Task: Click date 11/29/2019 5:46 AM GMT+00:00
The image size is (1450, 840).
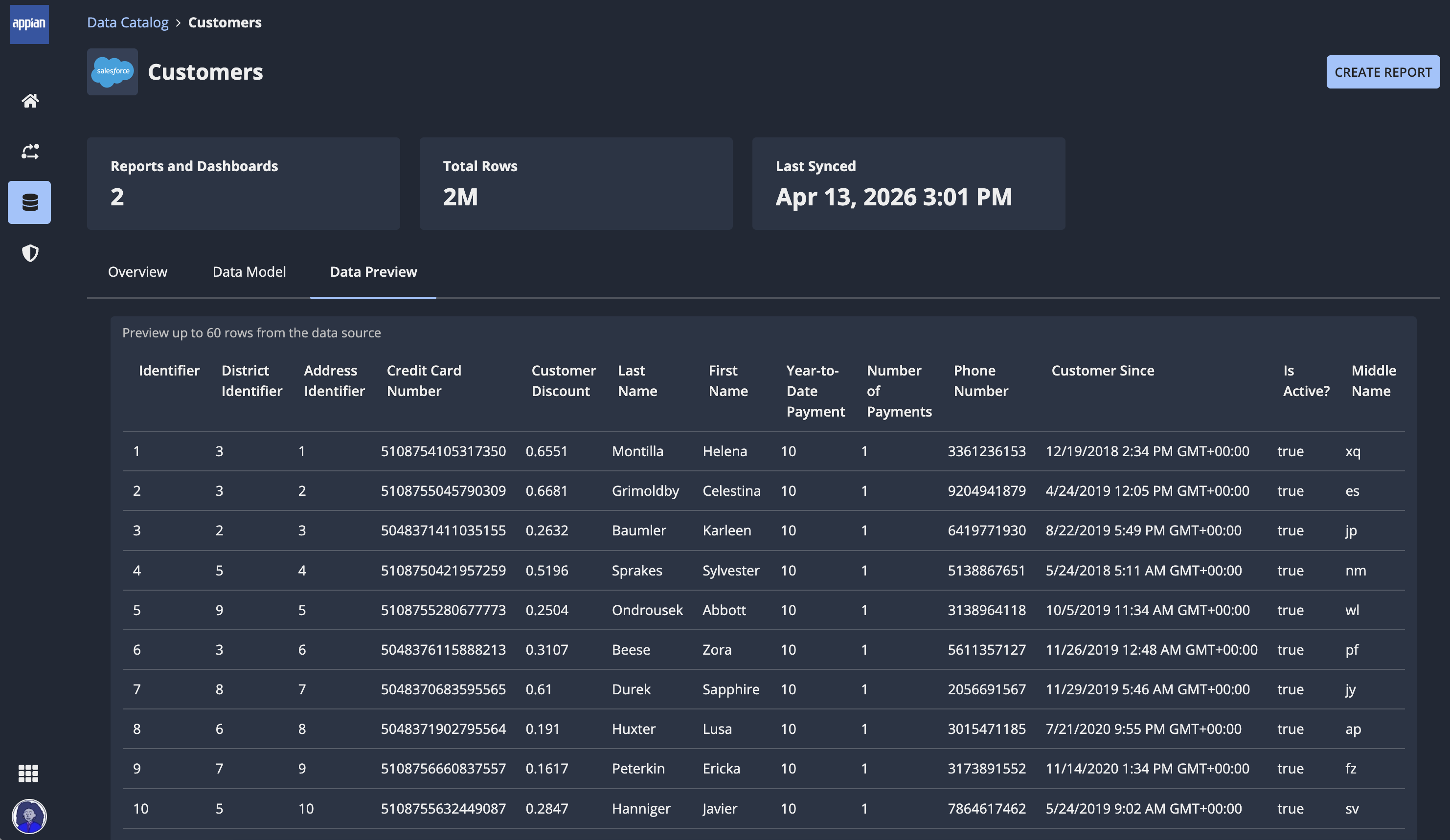Action: point(1147,689)
